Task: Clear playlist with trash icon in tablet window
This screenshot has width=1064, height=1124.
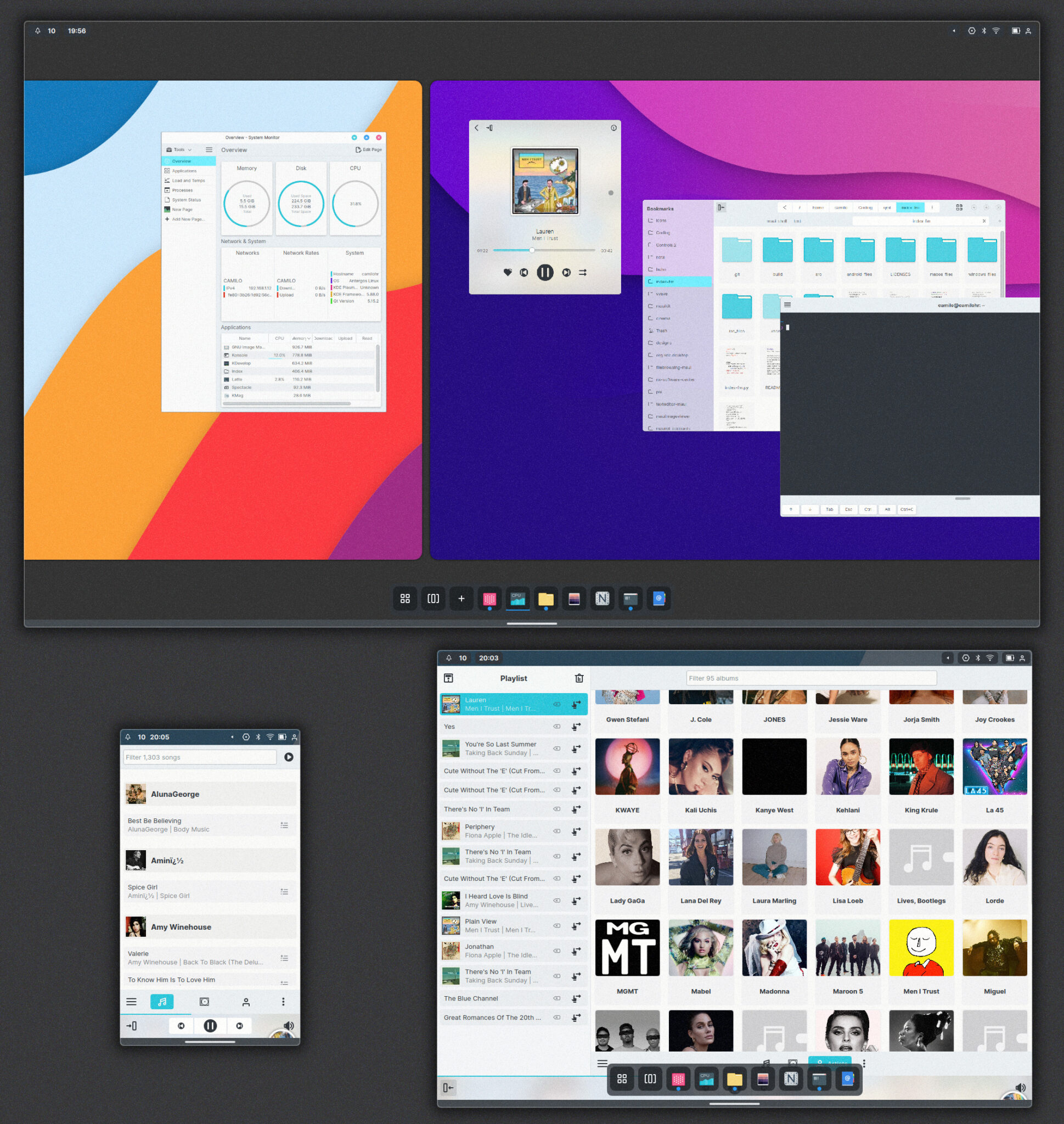Action: pyautogui.click(x=579, y=678)
